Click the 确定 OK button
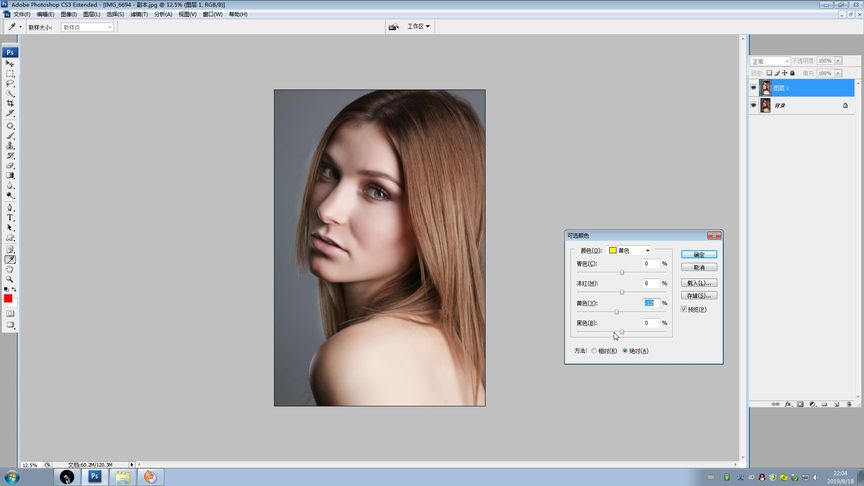 pyautogui.click(x=699, y=254)
